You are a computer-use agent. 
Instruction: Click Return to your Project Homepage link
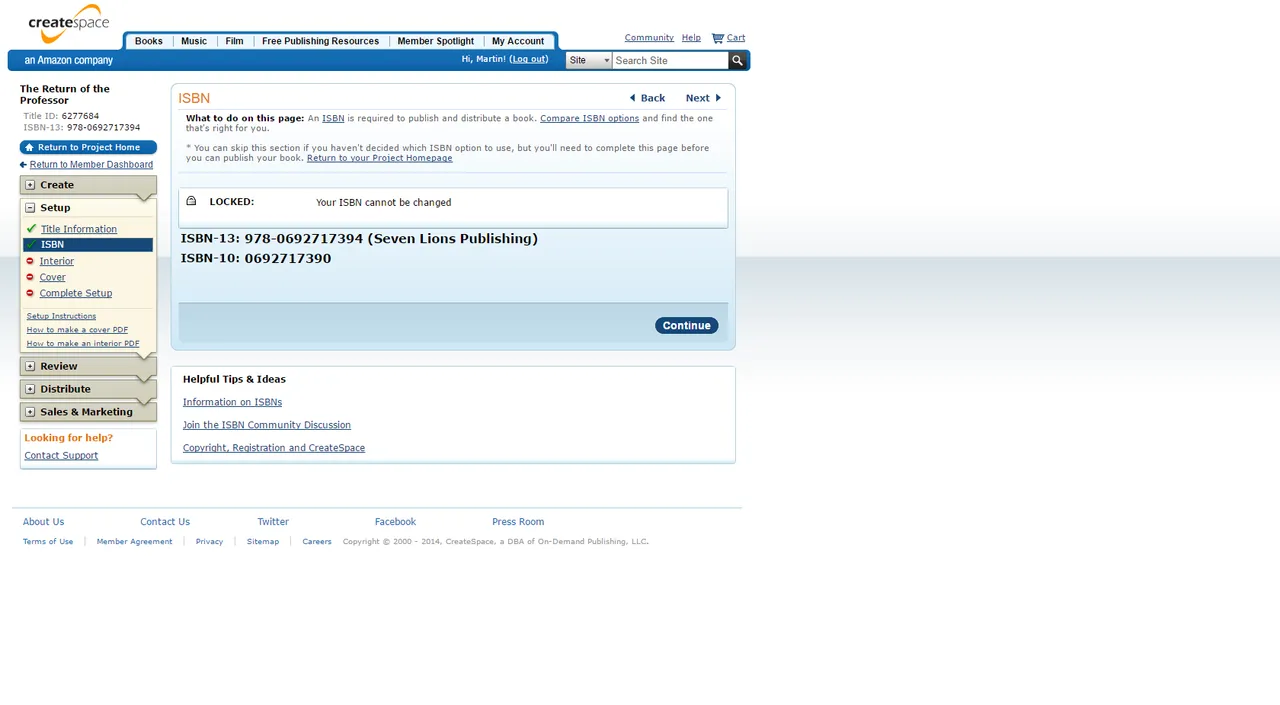click(379, 158)
